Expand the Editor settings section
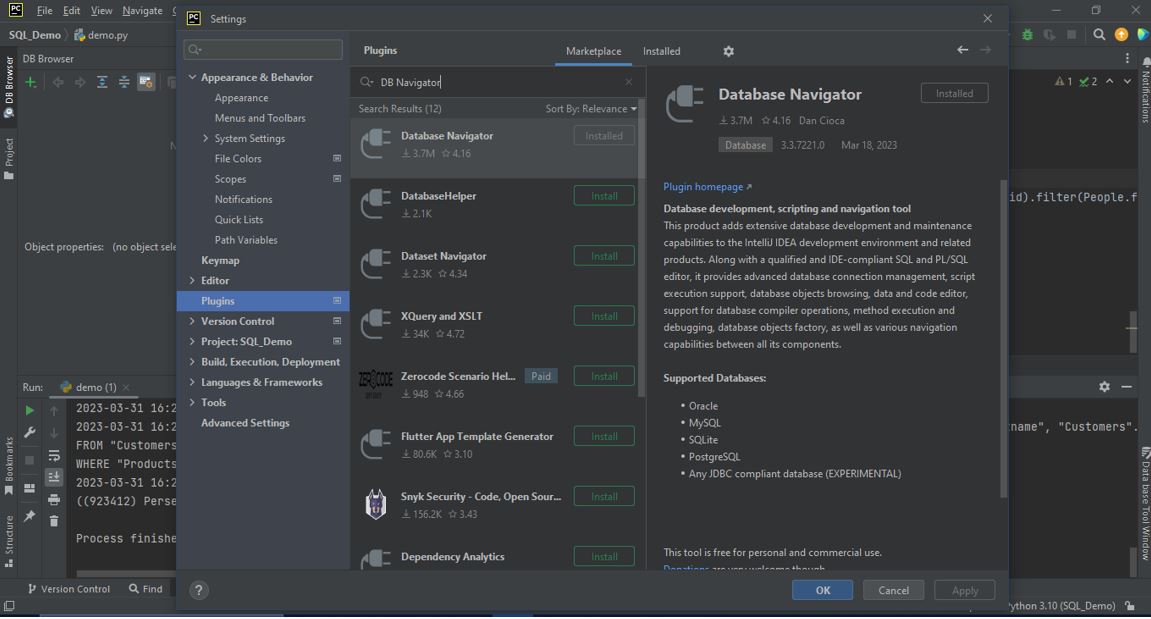 click(x=192, y=281)
